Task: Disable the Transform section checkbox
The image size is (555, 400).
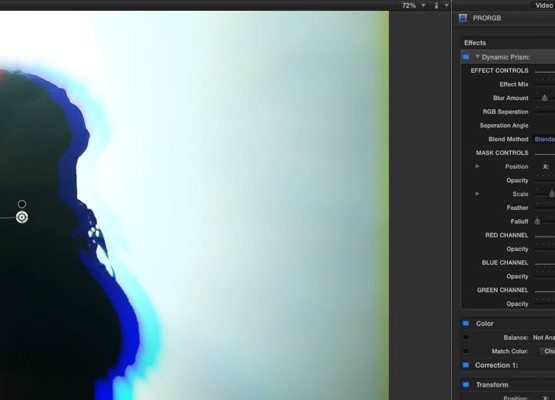Action: (x=466, y=384)
